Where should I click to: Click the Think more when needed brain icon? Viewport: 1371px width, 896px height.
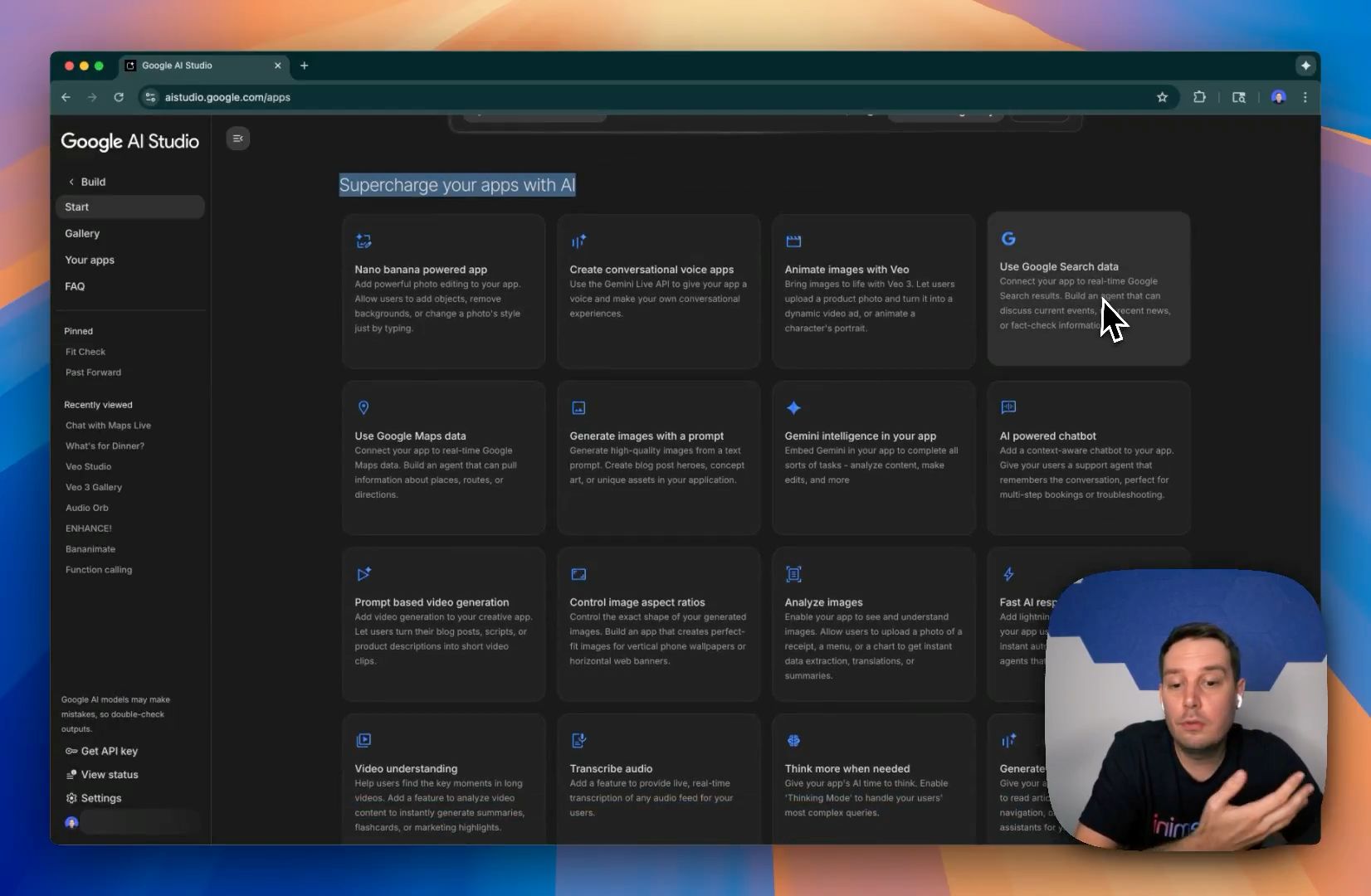click(x=793, y=740)
